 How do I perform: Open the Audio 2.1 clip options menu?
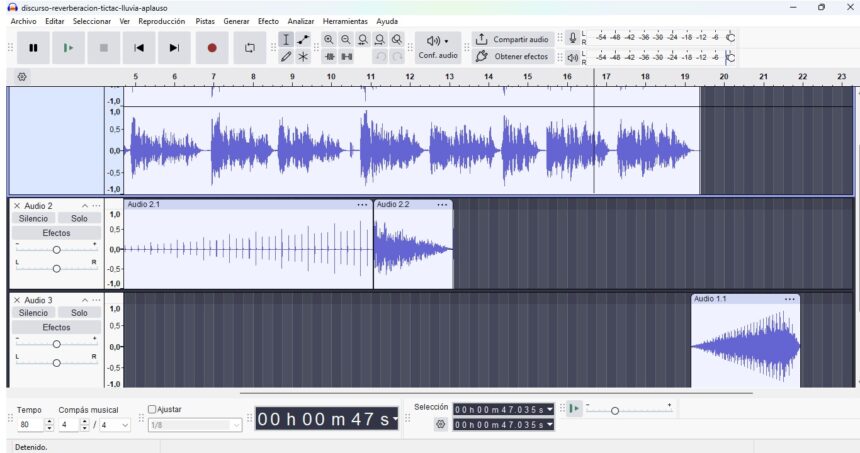(x=362, y=205)
